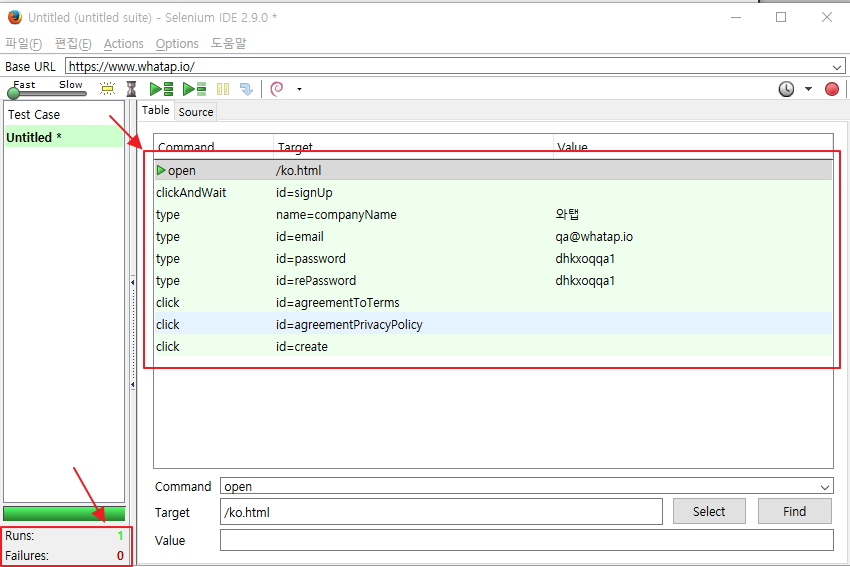The width and height of the screenshot is (850, 567).
Task: Open the 편집(E) menu
Action: [x=73, y=43]
